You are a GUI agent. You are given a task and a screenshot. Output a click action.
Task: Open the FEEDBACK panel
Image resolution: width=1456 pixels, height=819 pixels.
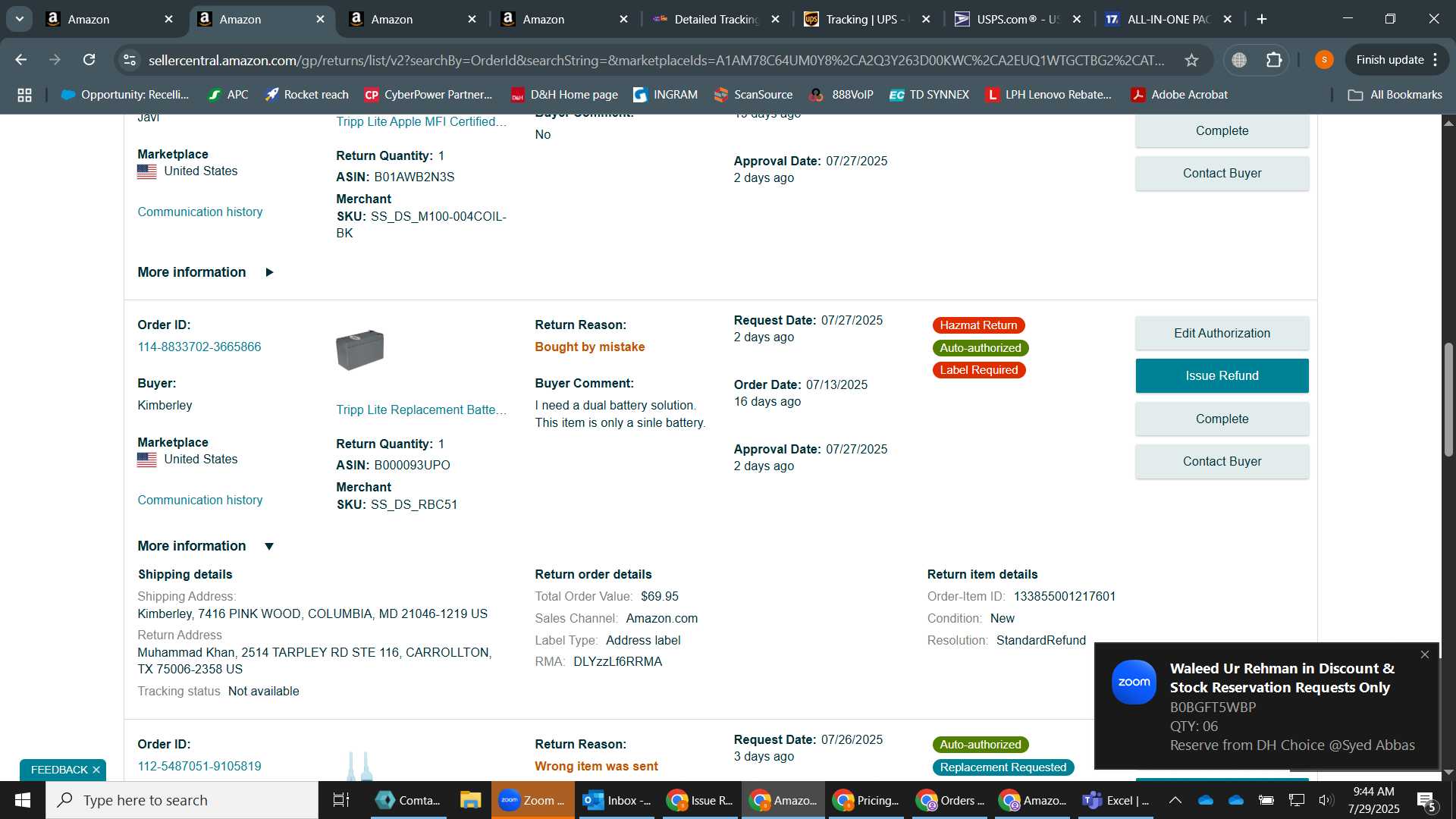pos(59,770)
